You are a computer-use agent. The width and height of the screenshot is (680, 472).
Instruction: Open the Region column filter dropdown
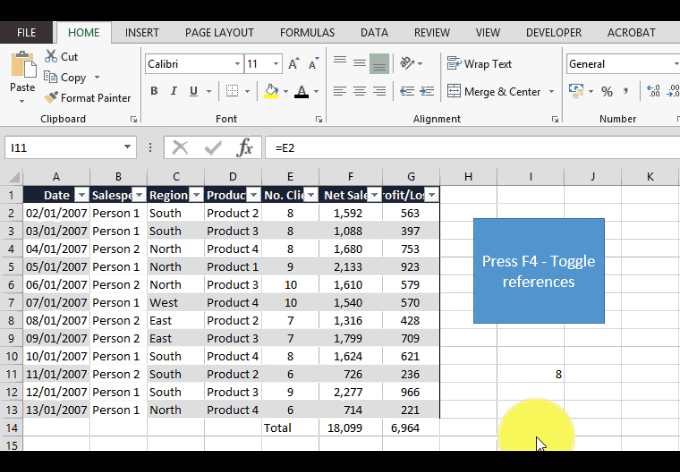pyautogui.click(x=196, y=195)
